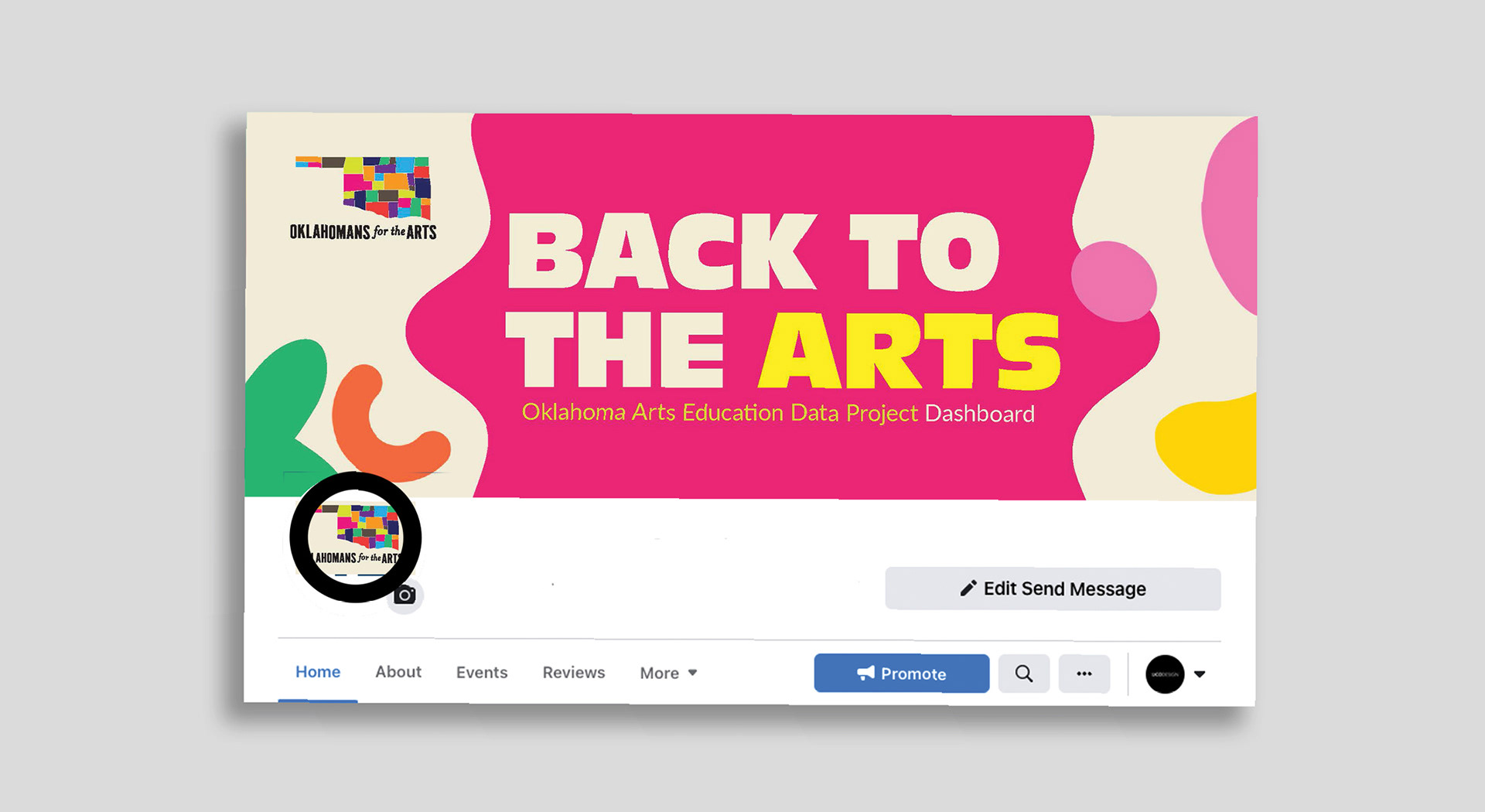The image size is (1485, 812).
Task: Open the search magnifier icon
Action: pyautogui.click(x=1023, y=674)
